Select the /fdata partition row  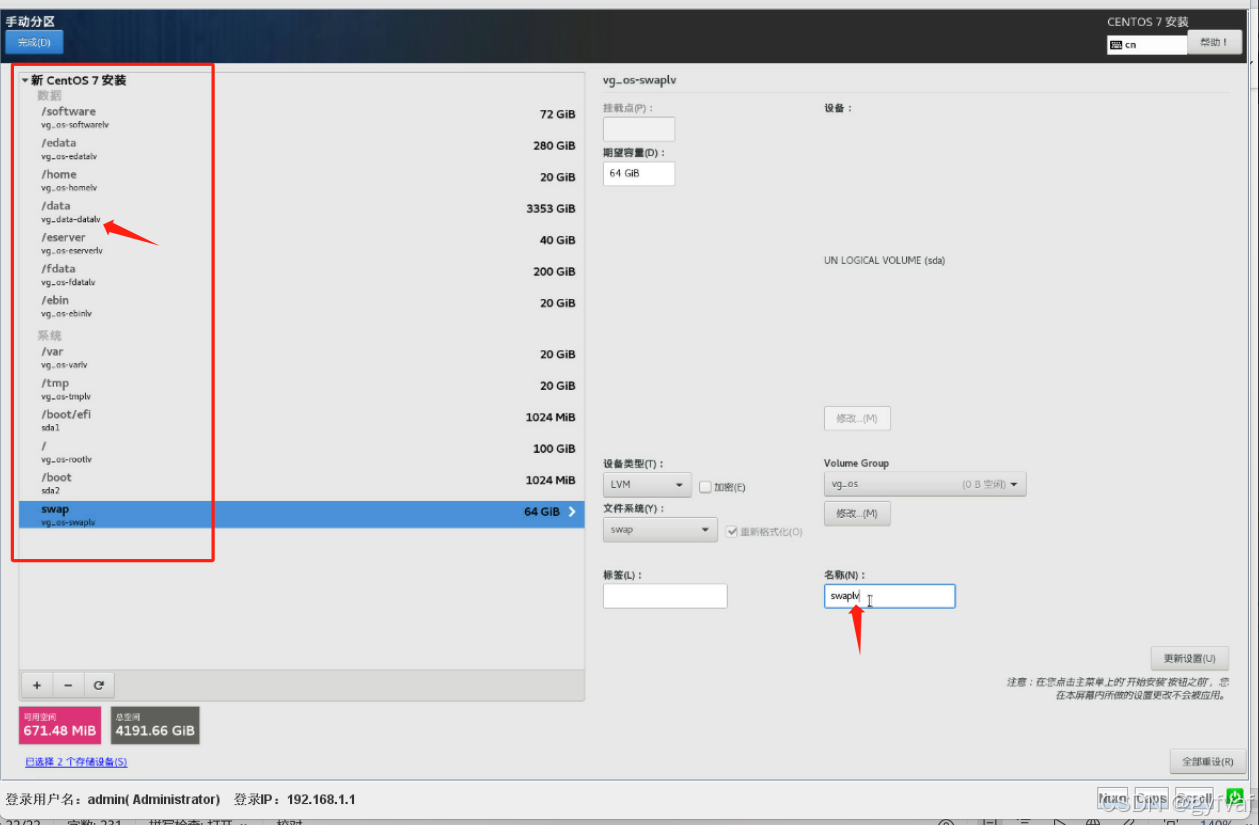[x=301, y=274]
